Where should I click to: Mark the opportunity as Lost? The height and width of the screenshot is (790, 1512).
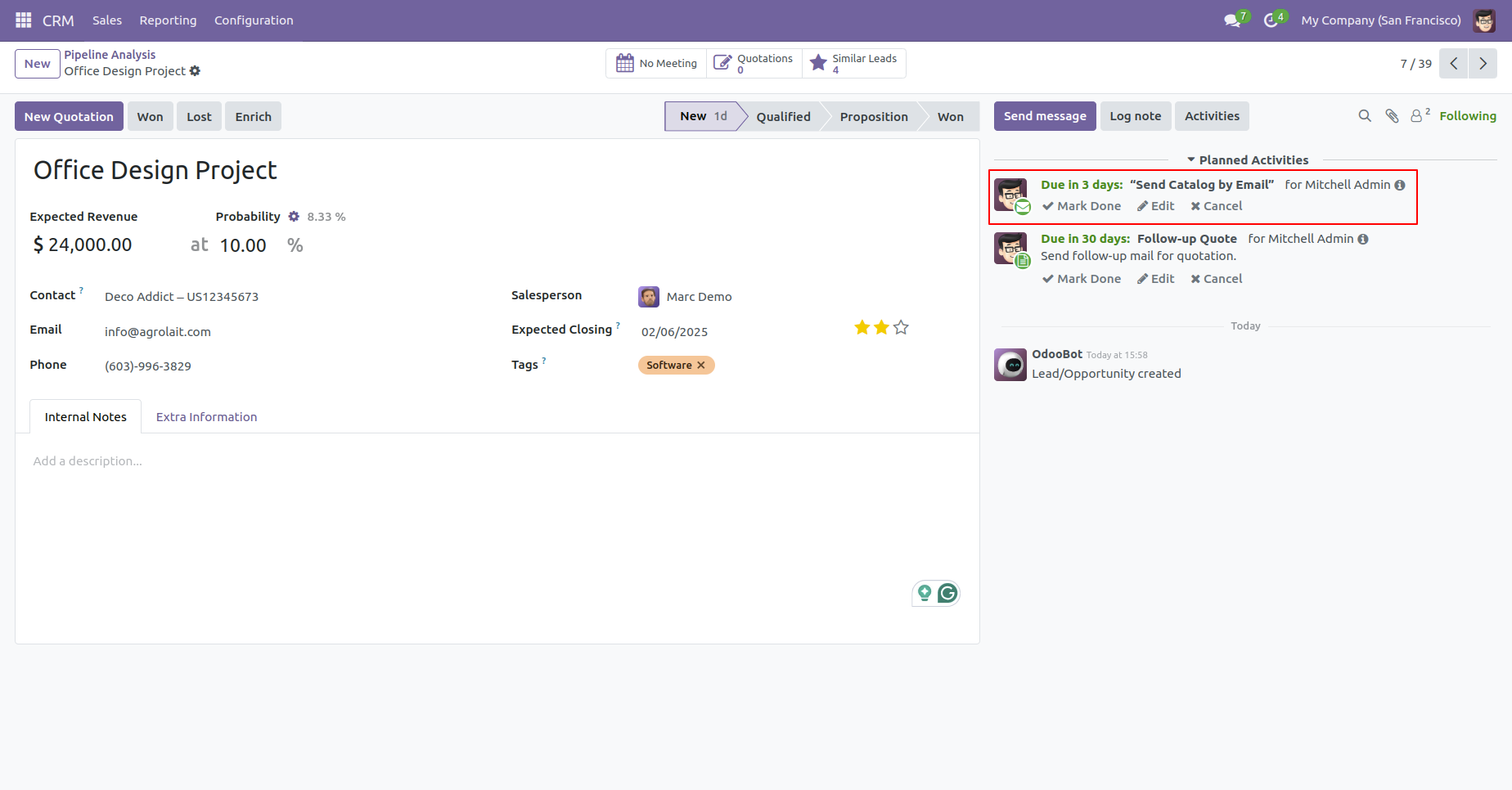(x=199, y=117)
